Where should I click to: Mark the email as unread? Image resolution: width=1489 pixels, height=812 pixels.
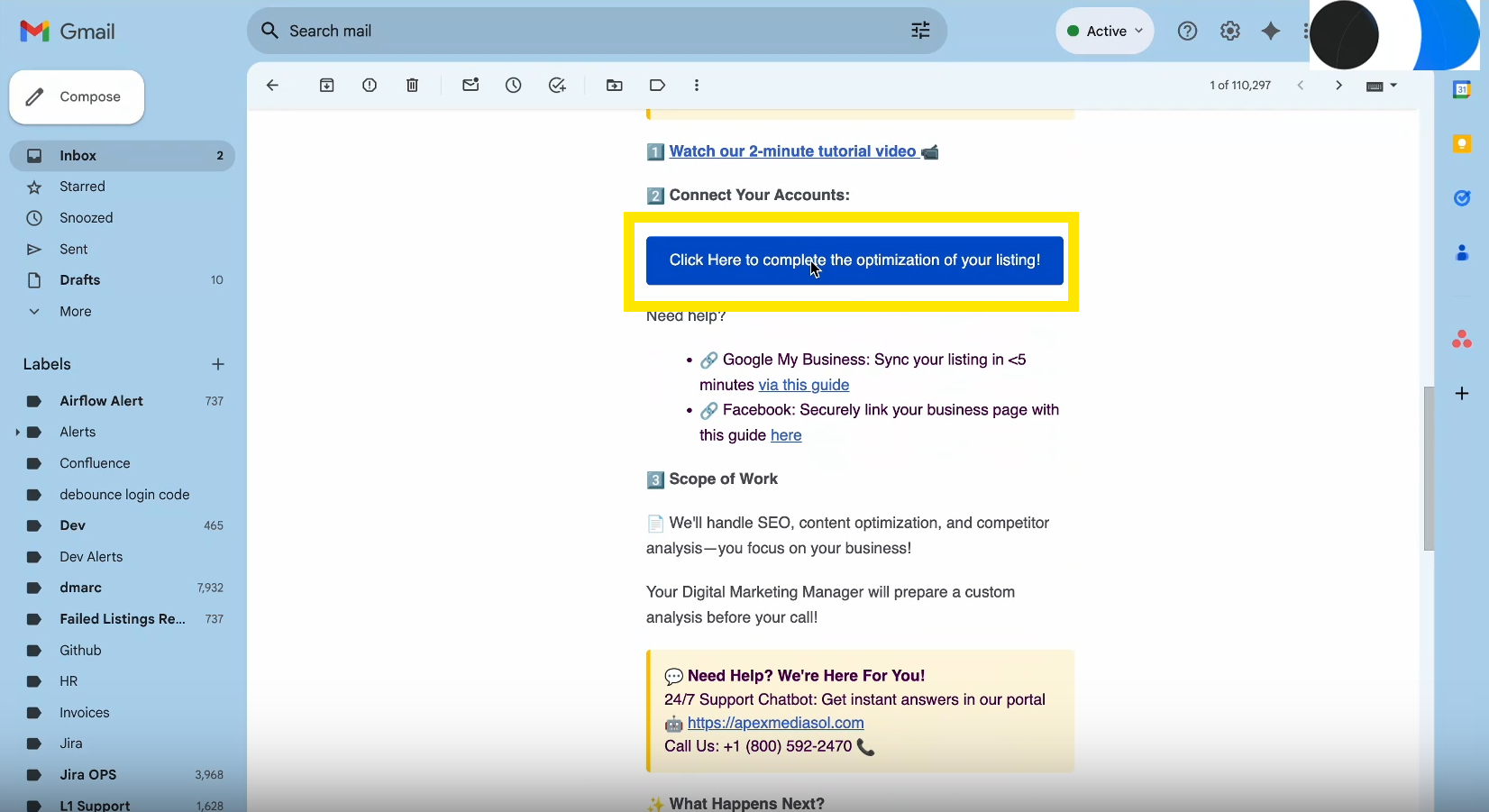coord(470,86)
